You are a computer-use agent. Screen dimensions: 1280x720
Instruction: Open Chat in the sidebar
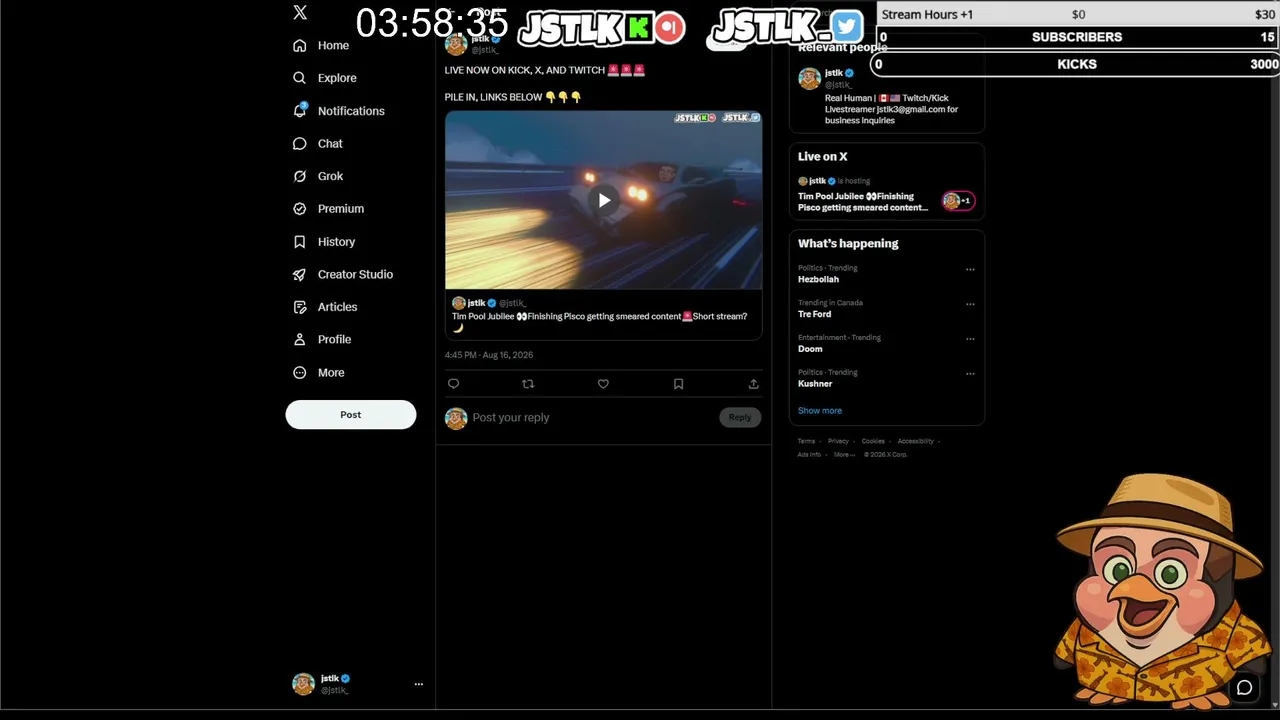point(318,144)
